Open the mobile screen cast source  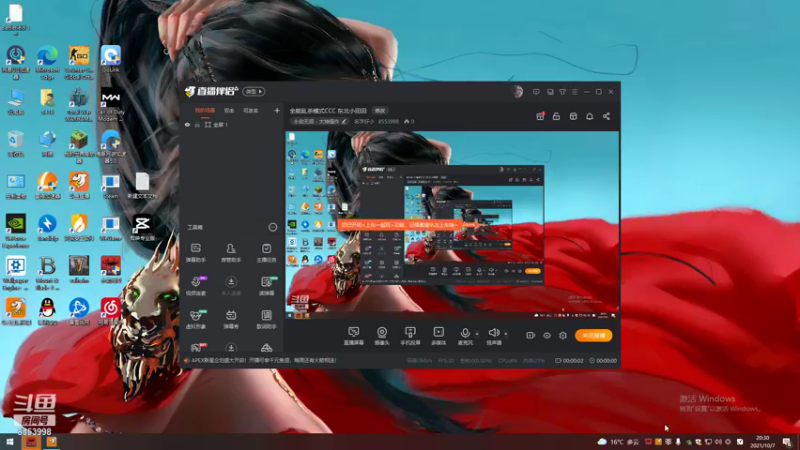[410, 336]
